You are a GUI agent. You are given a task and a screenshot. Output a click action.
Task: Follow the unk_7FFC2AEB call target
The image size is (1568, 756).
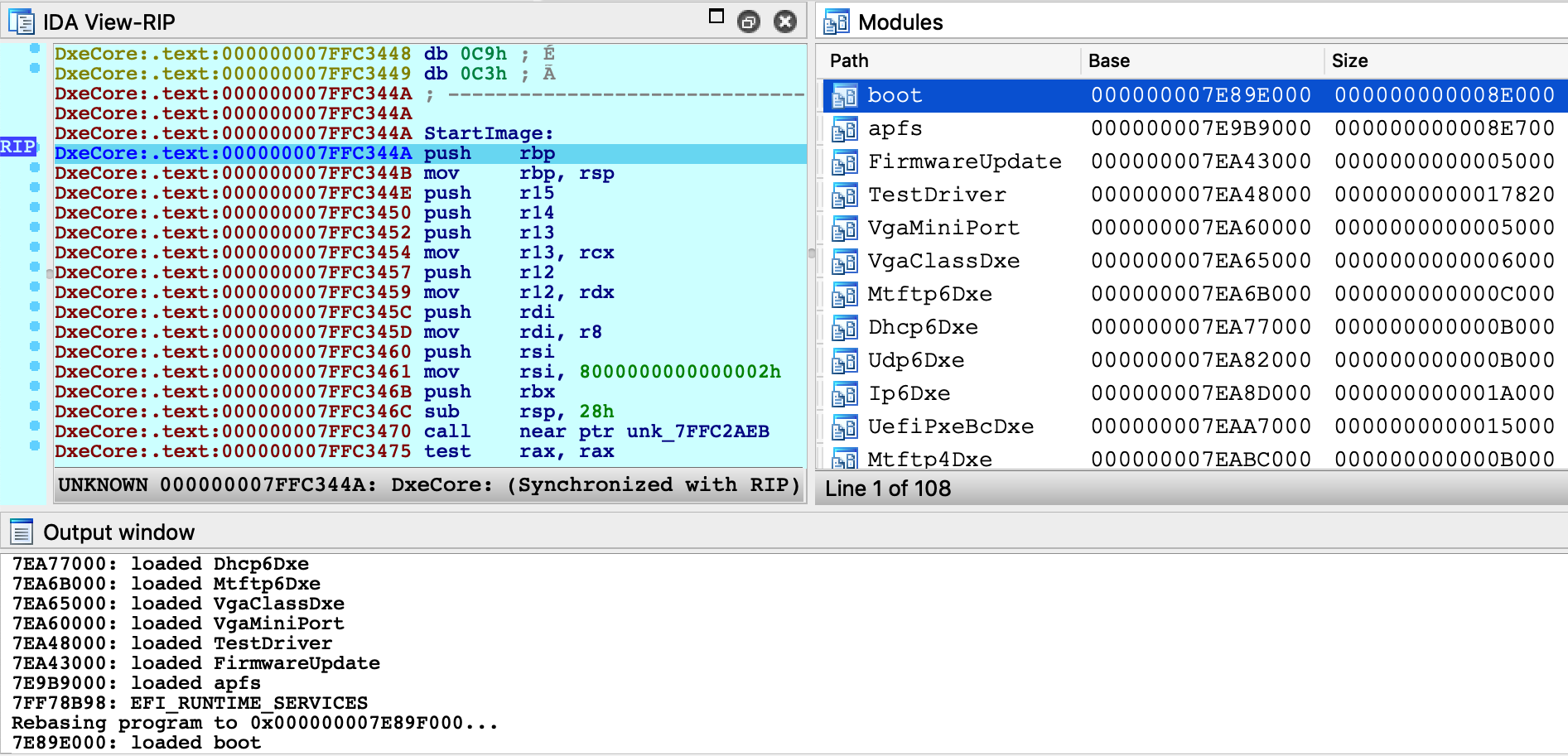697,431
